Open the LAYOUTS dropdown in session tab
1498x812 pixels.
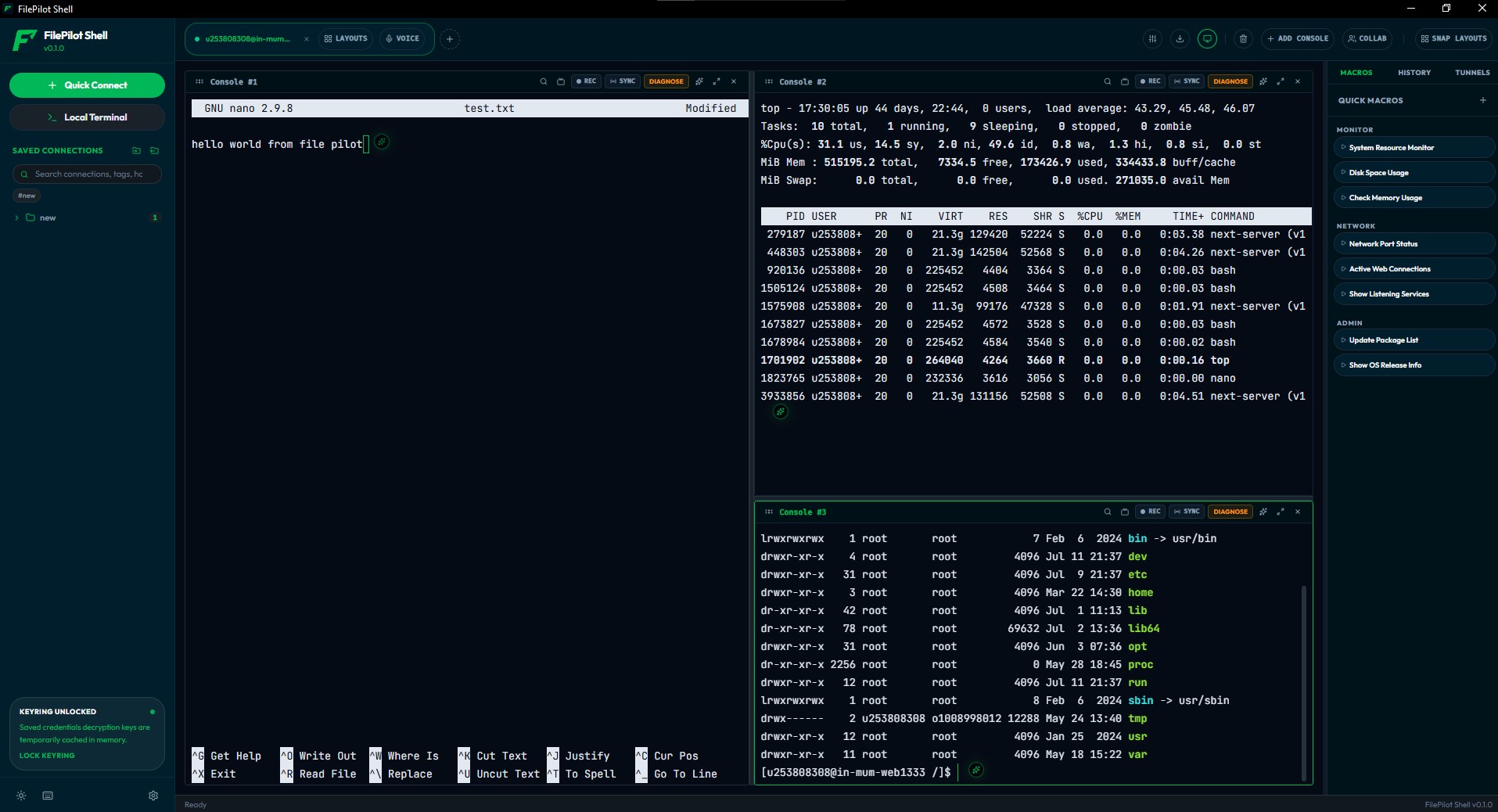pyautogui.click(x=346, y=38)
